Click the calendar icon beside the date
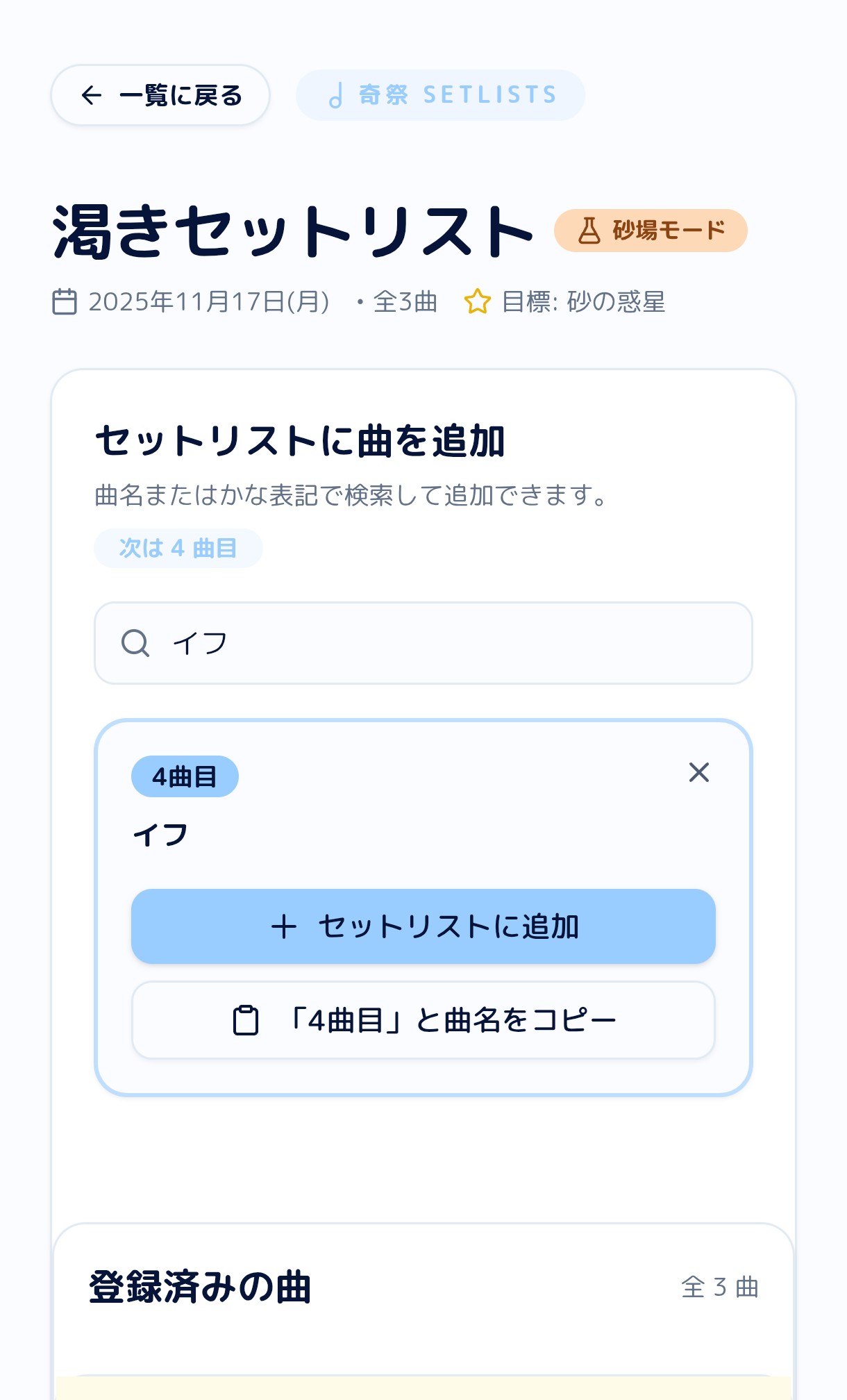Image resolution: width=847 pixels, height=1400 pixels. click(65, 302)
